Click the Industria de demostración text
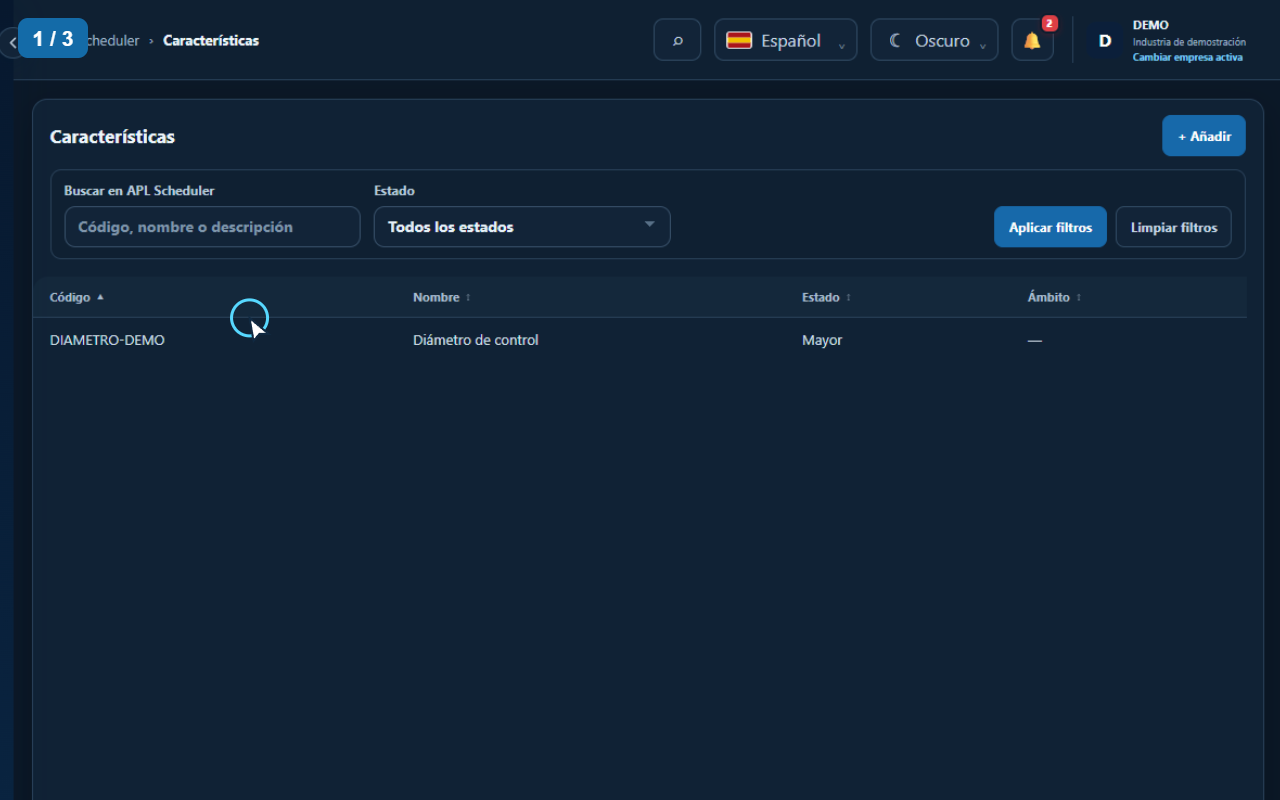Image resolution: width=1280 pixels, height=800 pixels. [1189, 42]
